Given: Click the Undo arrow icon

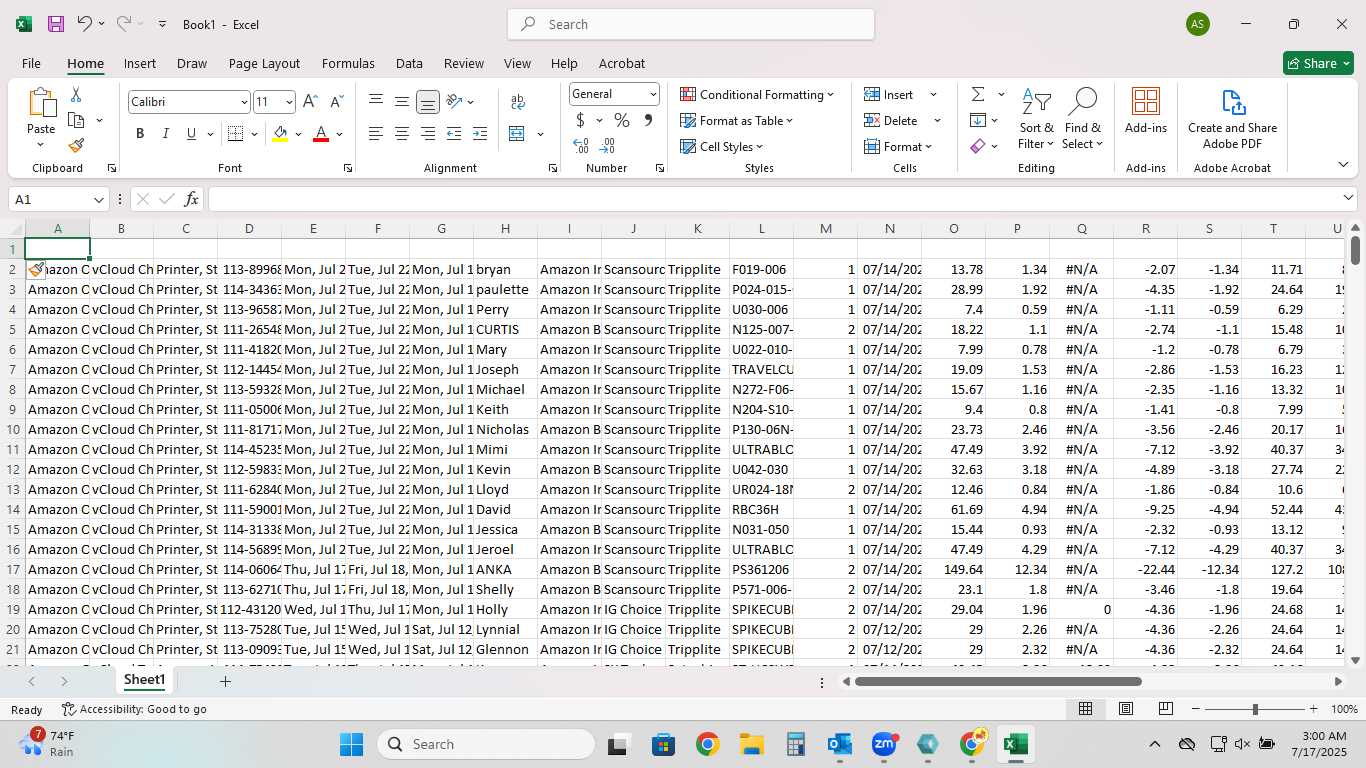Looking at the screenshot, I should (x=84, y=24).
